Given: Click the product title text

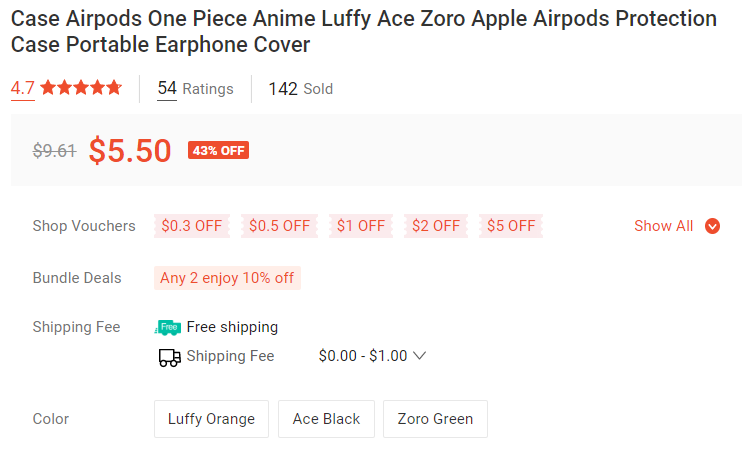Looking at the screenshot, I should tap(364, 31).
